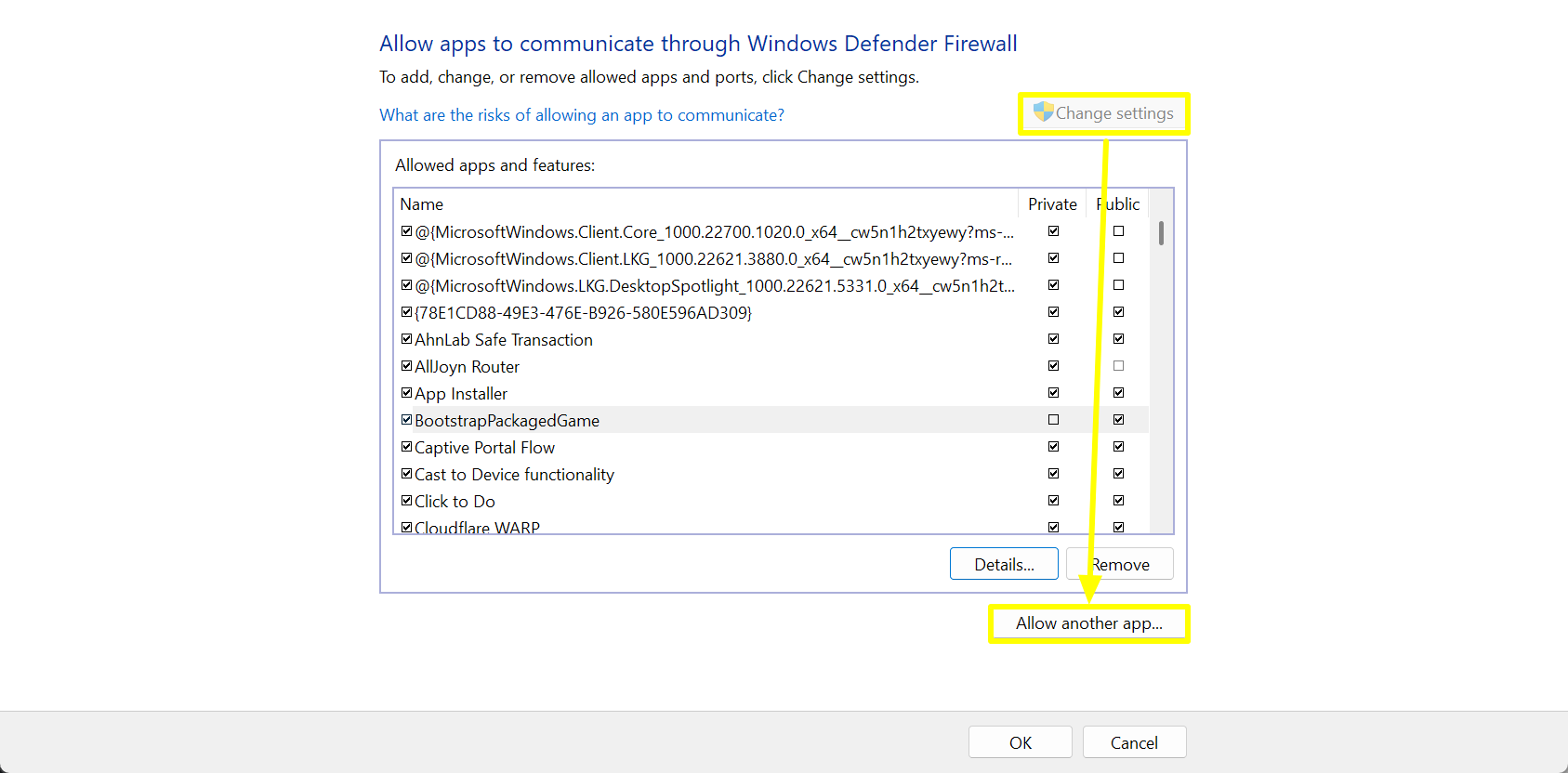Image resolution: width=1568 pixels, height=773 pixels.
Task: Check the Public box for MicrosoftWindows.LKG.DesktopSpotlight
Action: coord(1118,285)
